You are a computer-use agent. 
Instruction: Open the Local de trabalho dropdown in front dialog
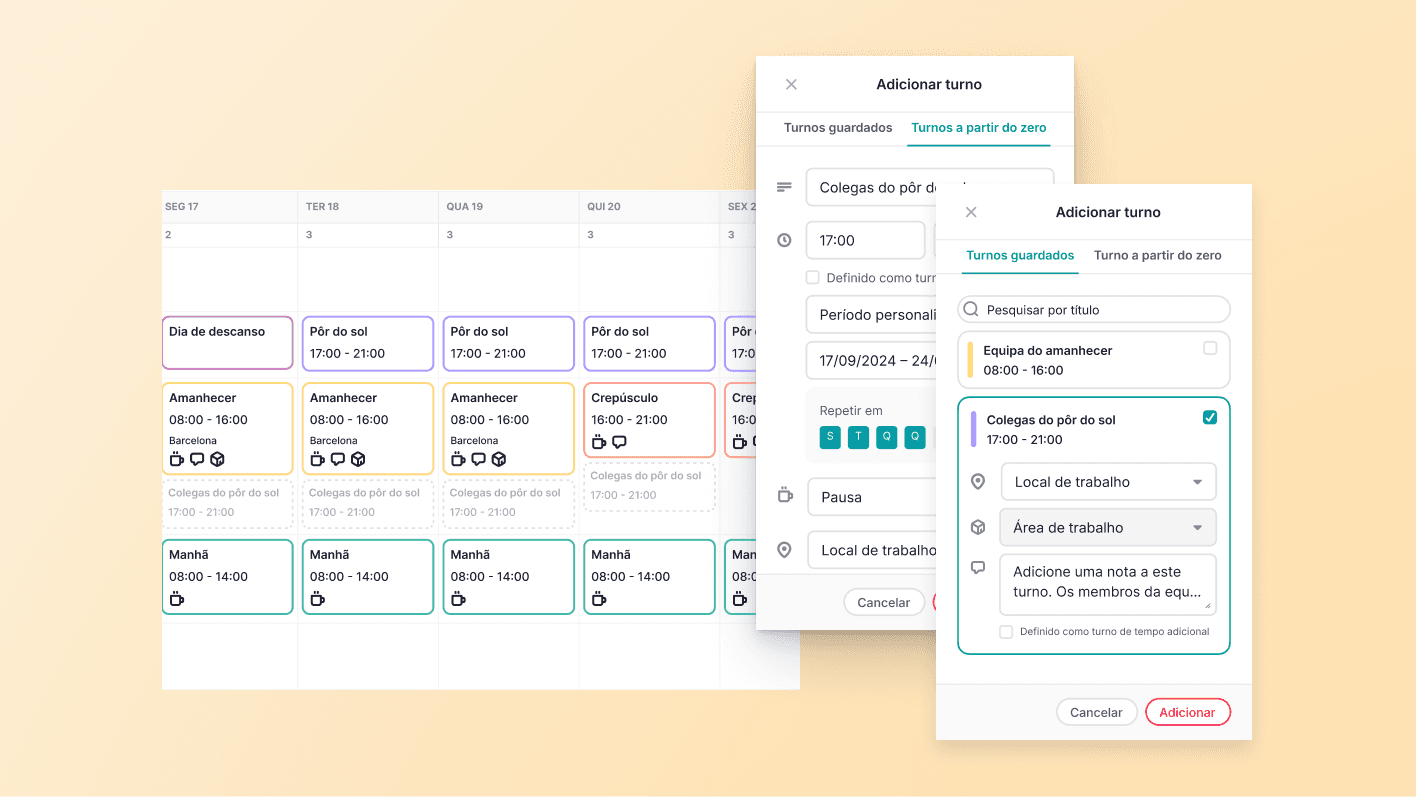(1108, 482)
